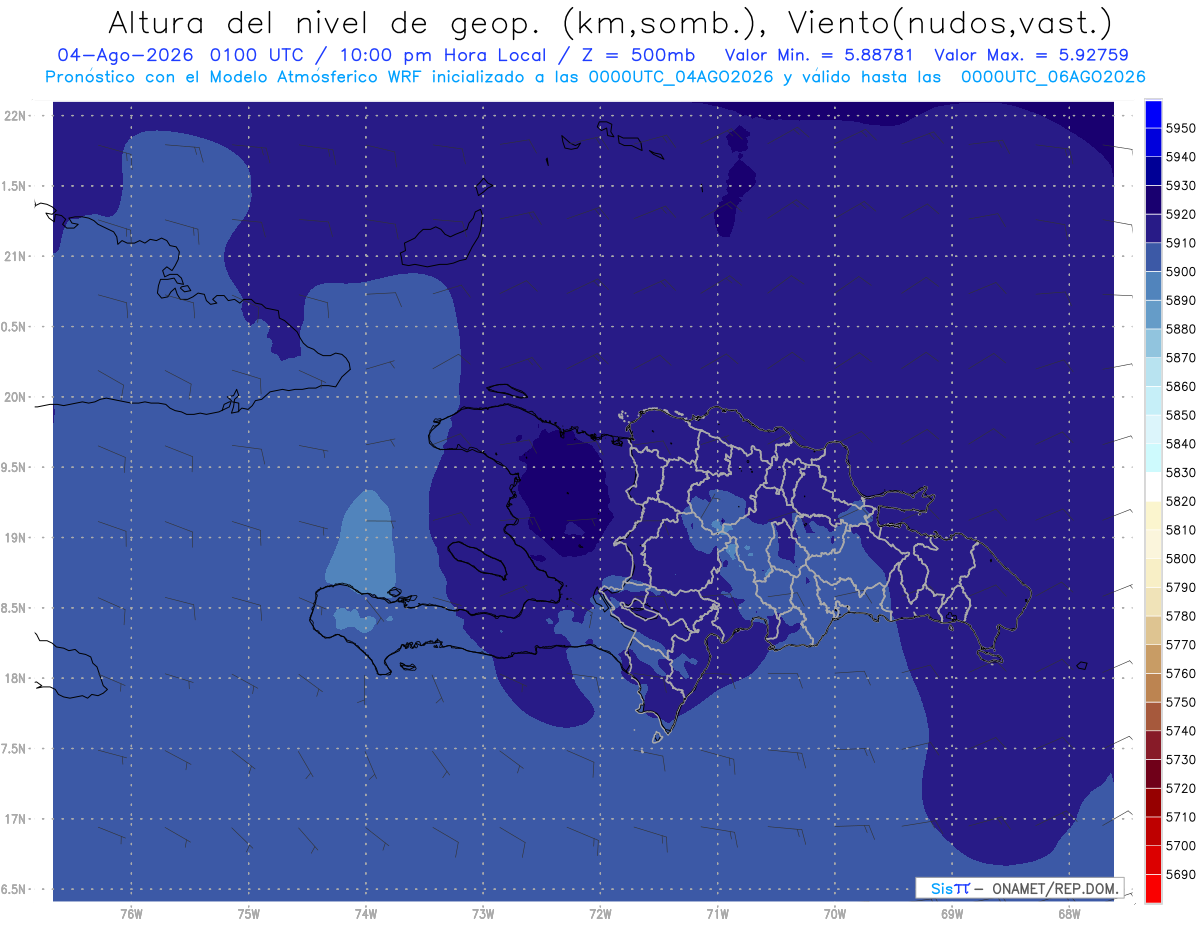Click the 70W longitude label
This screenshot has width=1200, height=927.
pyautogui.click(x=835, y=915)
